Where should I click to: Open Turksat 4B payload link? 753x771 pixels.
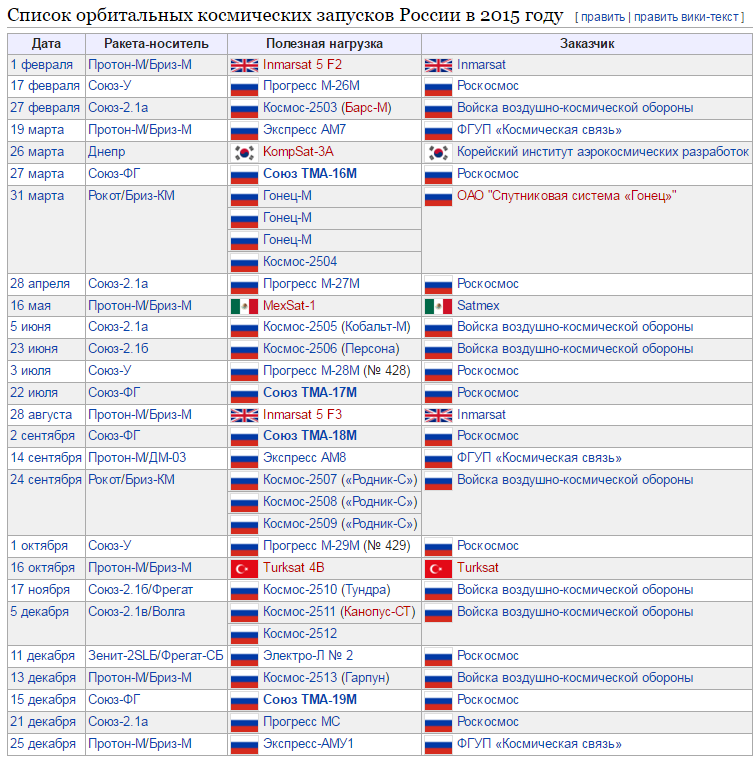294,567
